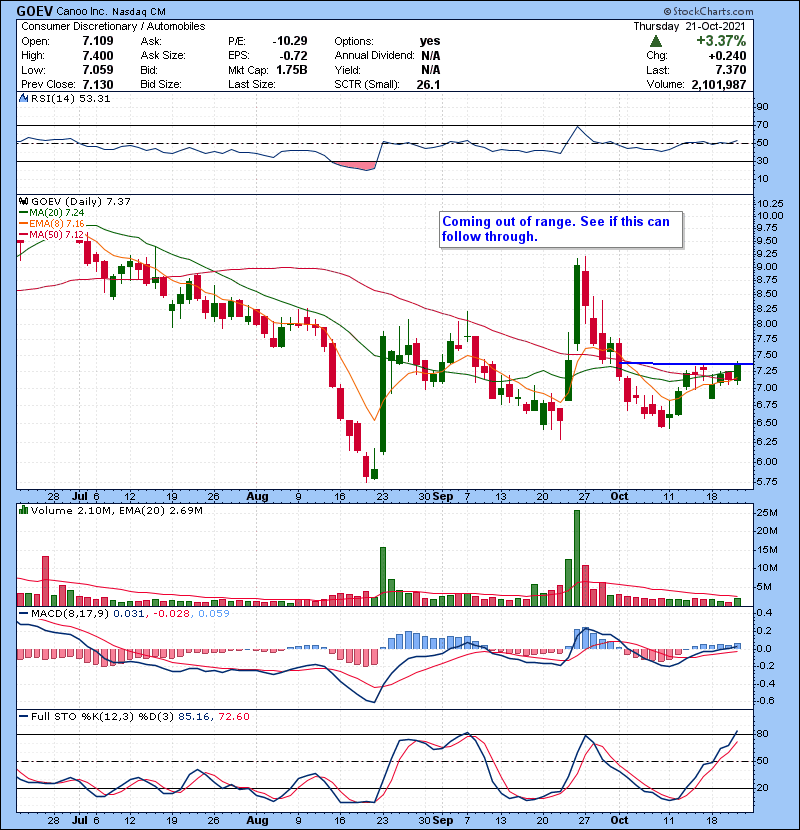Click the 10.00 price scale label

[x=770, y=215]
